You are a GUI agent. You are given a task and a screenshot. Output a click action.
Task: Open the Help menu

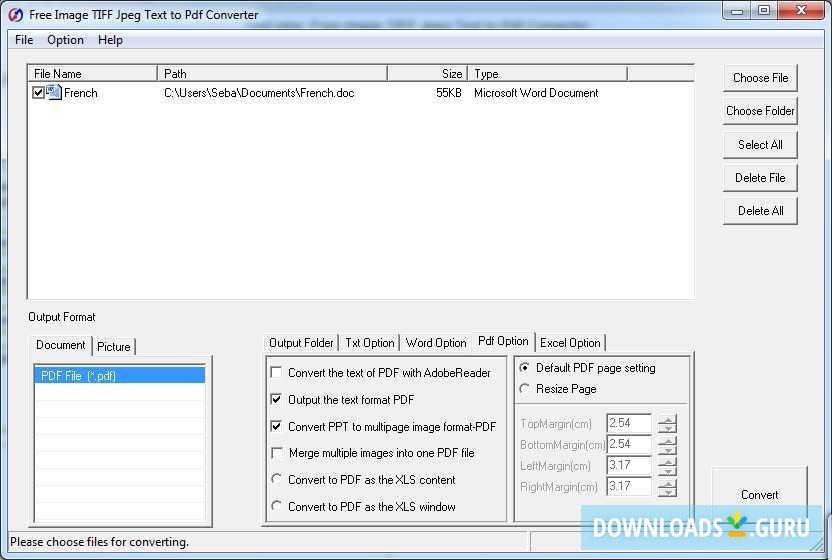pos(110,40)
